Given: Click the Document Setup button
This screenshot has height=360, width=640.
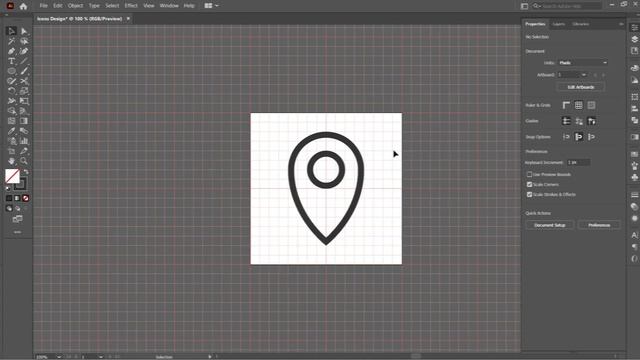Looking at the screenshot, I should coord(549,225).
